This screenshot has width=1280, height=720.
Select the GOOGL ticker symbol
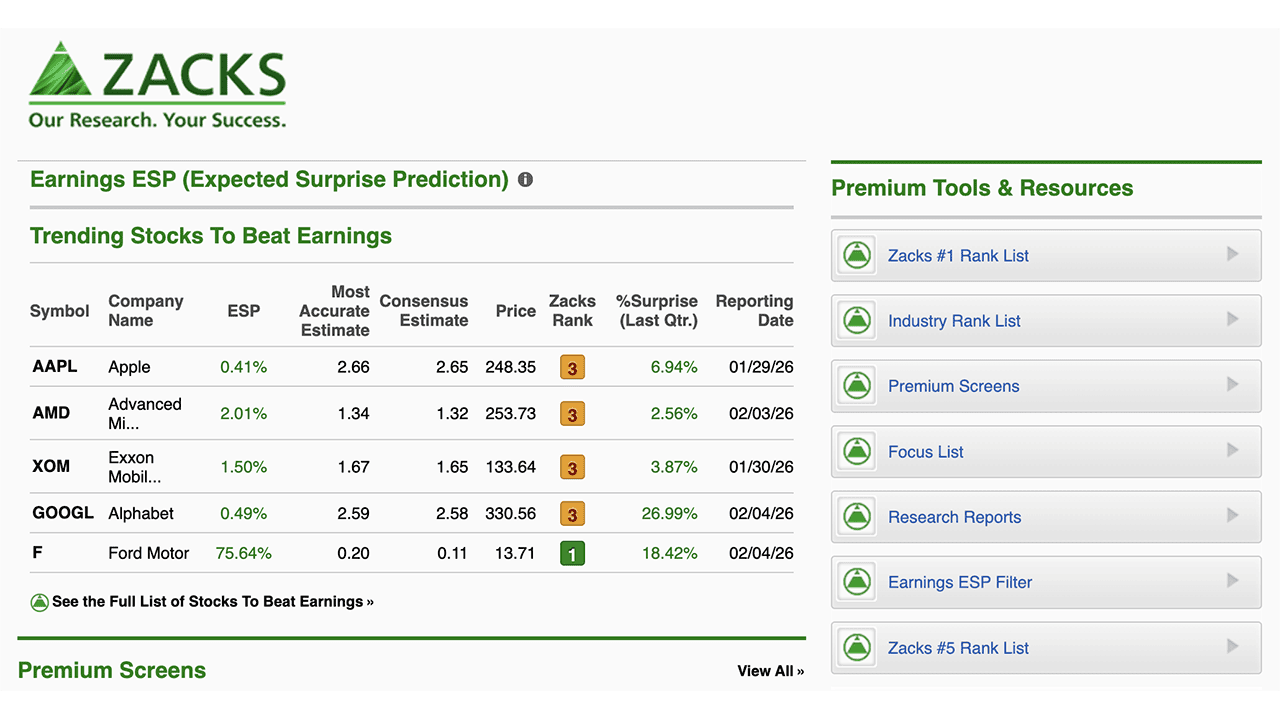(x=63, y=513)
